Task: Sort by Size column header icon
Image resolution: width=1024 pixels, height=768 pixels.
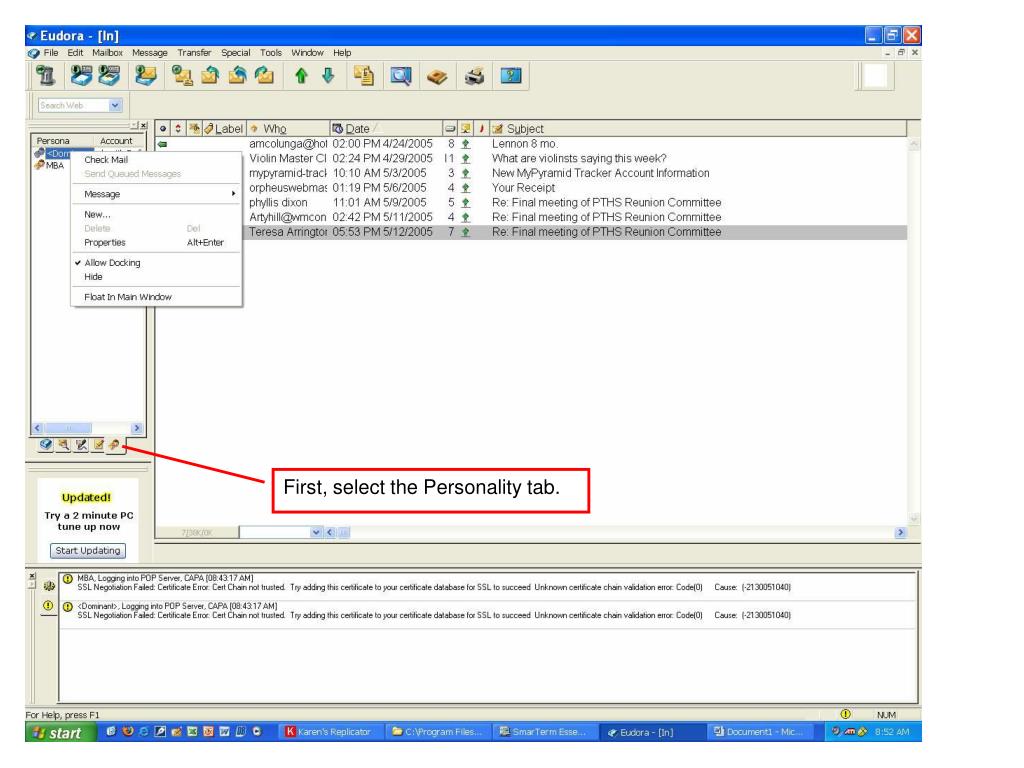Action: pyautogui.click(x=450, y=129)
